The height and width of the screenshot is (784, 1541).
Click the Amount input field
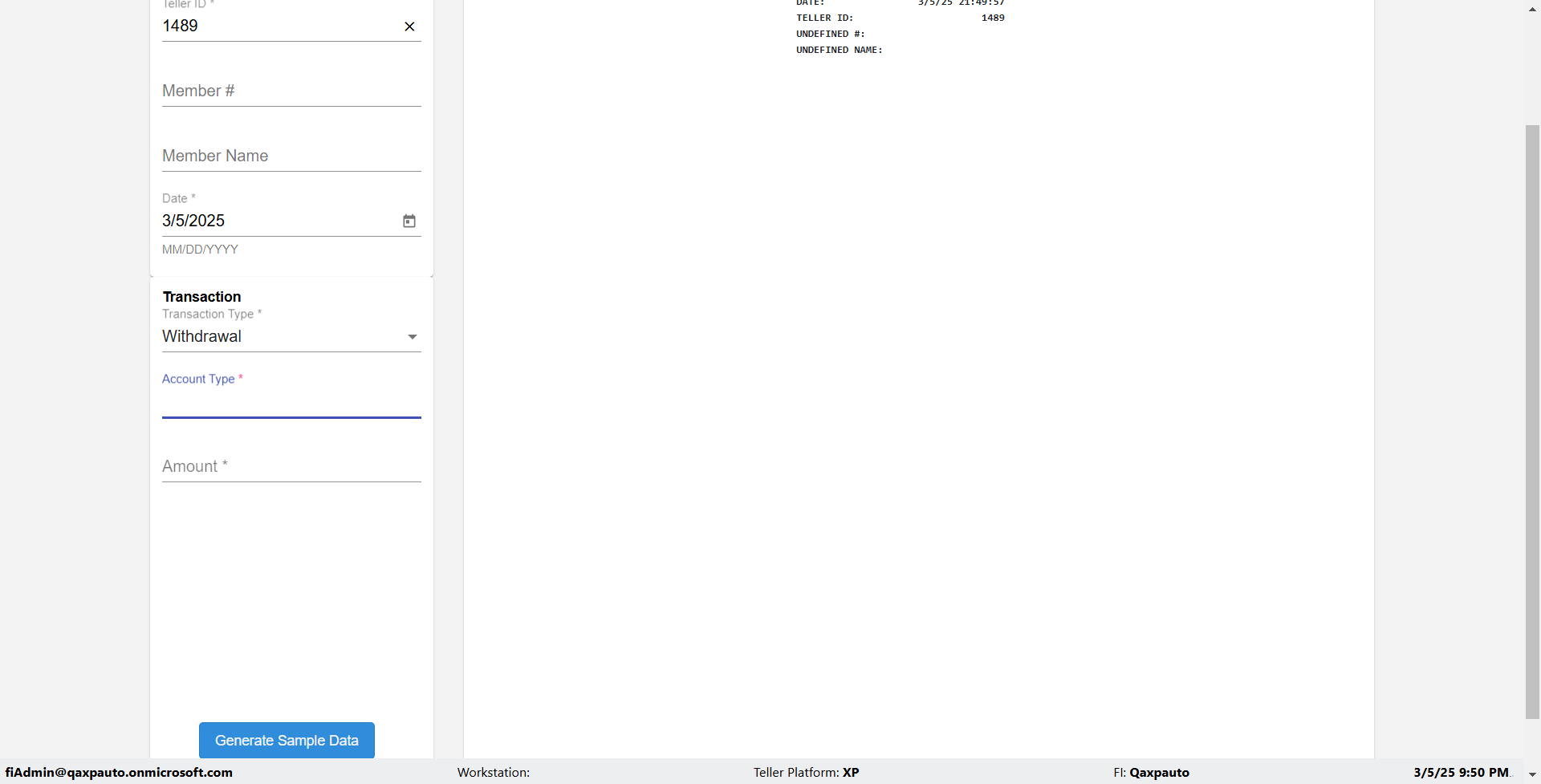tap(291, 466)
